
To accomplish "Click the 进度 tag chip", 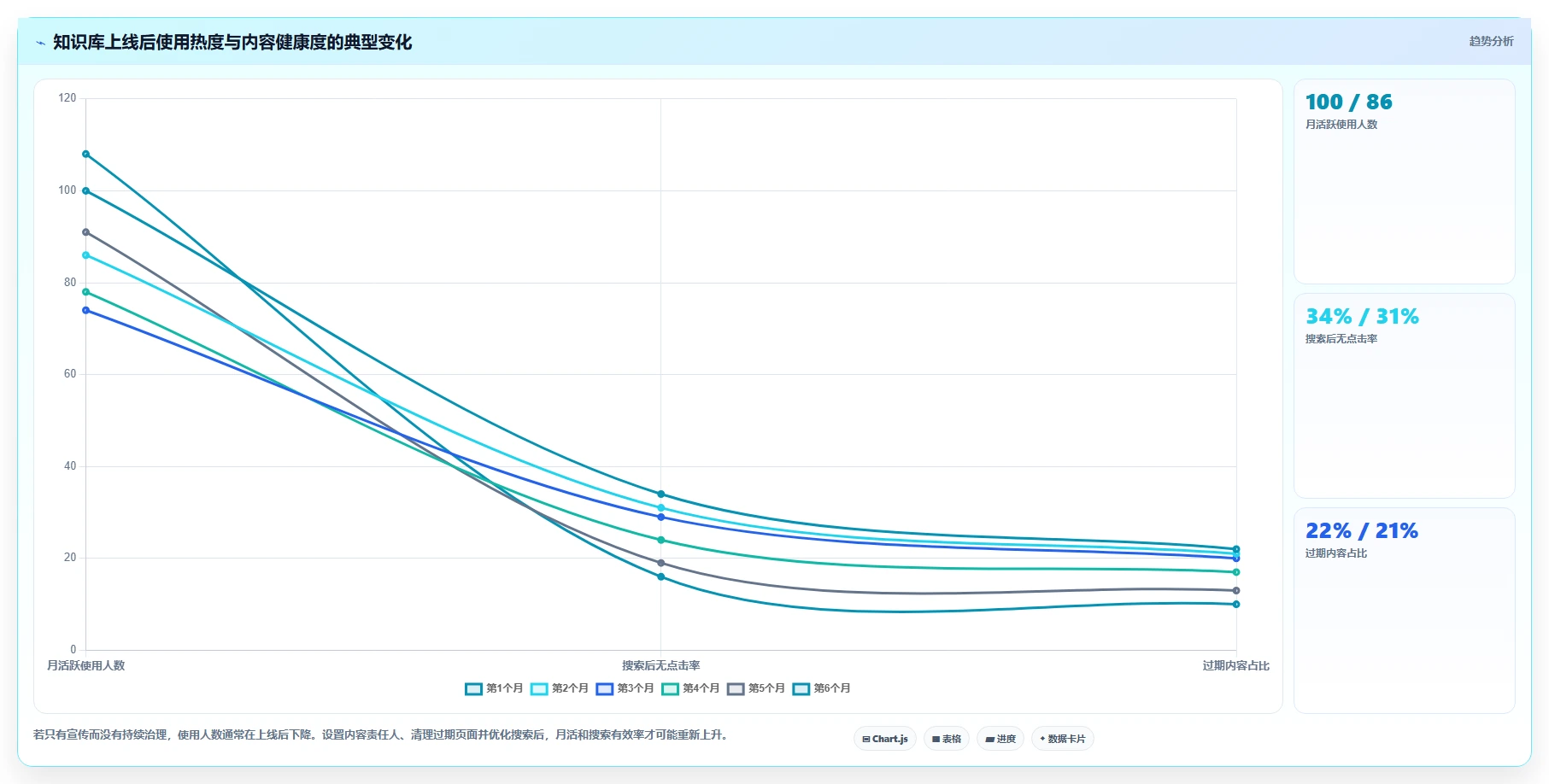I will point(1000,739).
